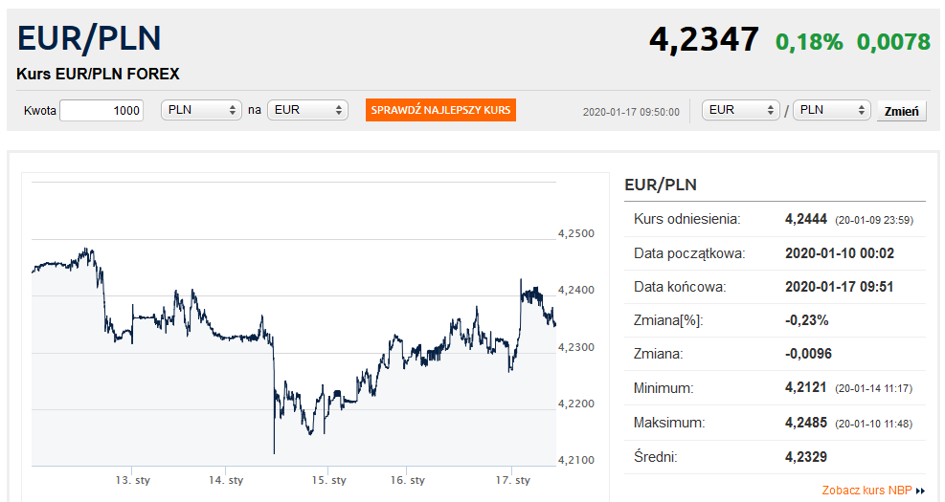Open the Zobacz kurs NBP link
945x502 pixels.
tap(867, 491)
